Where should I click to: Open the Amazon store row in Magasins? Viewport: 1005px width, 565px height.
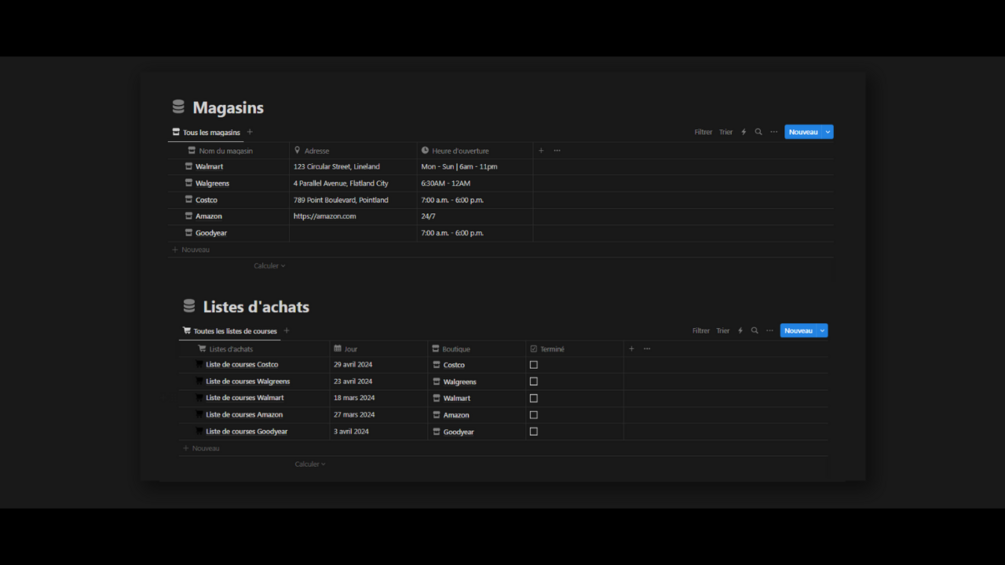tap(208, 217)
